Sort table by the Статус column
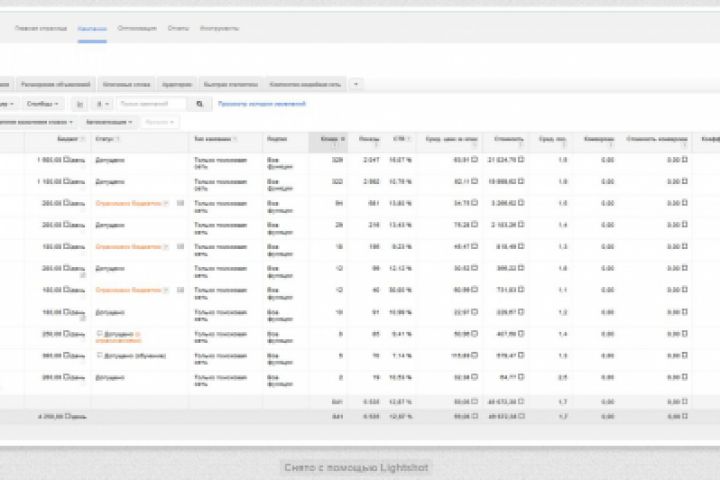The width and height of the screenshot is (720, 480). click(x=104, y=139)
